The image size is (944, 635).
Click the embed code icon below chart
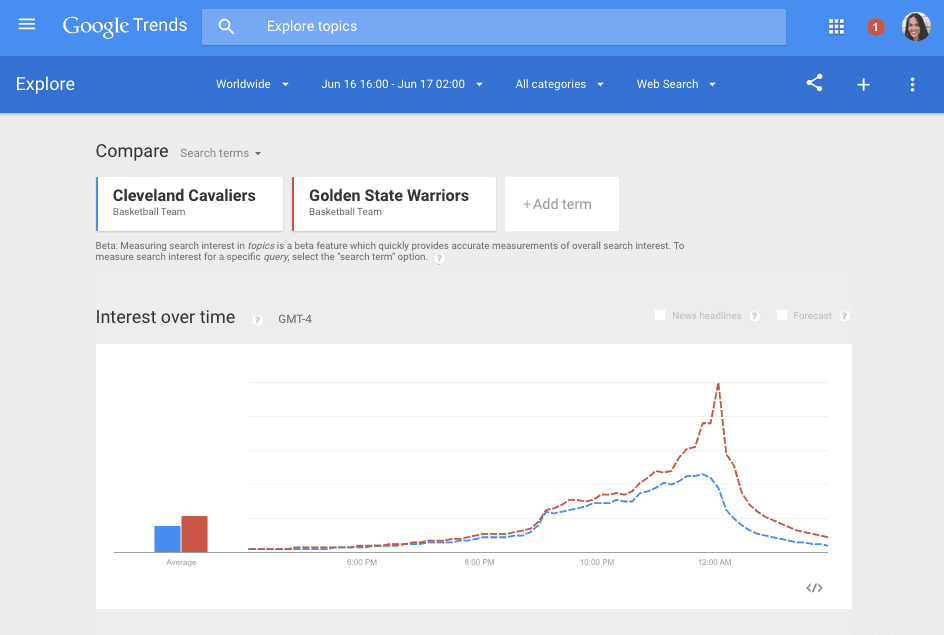814,588
